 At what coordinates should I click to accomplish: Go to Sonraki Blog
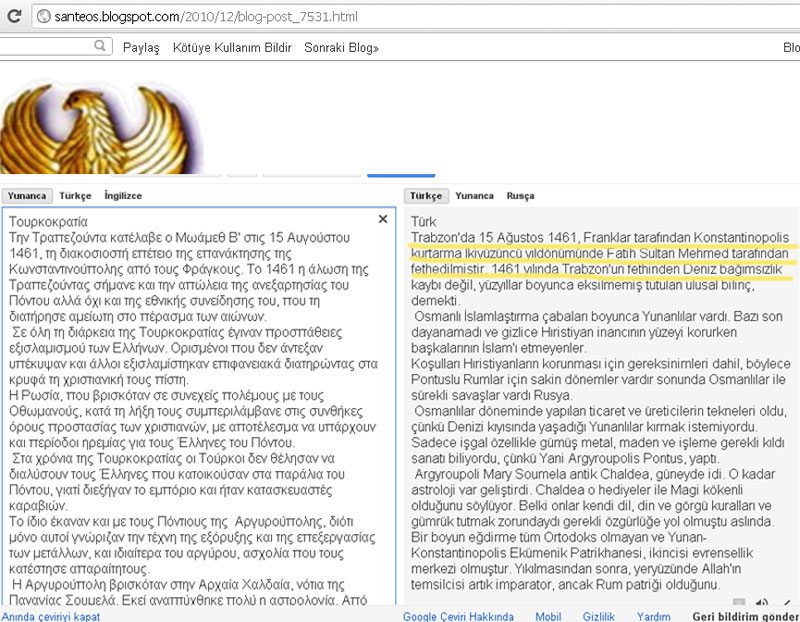(341, 48)
